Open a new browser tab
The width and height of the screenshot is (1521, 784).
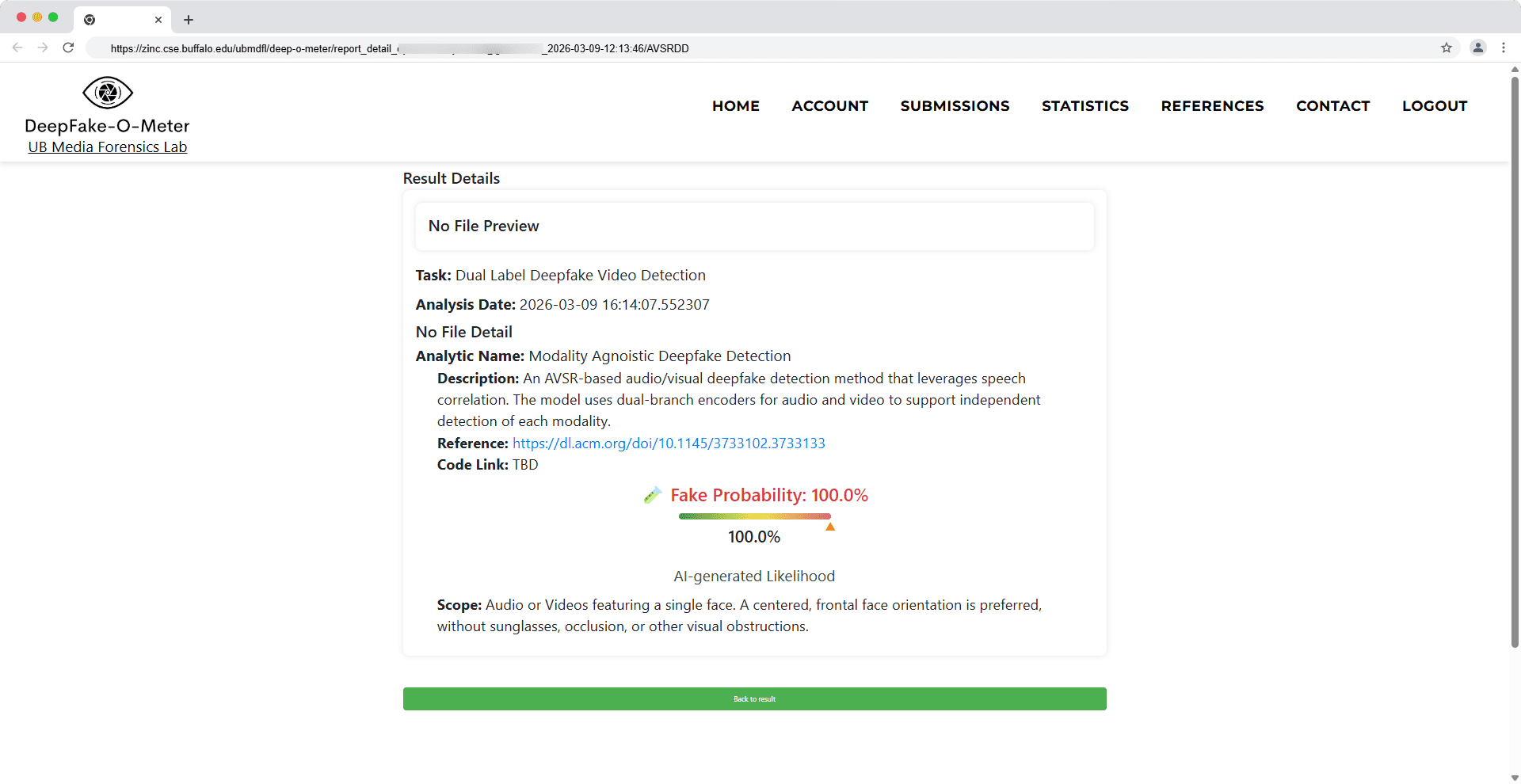189,20
